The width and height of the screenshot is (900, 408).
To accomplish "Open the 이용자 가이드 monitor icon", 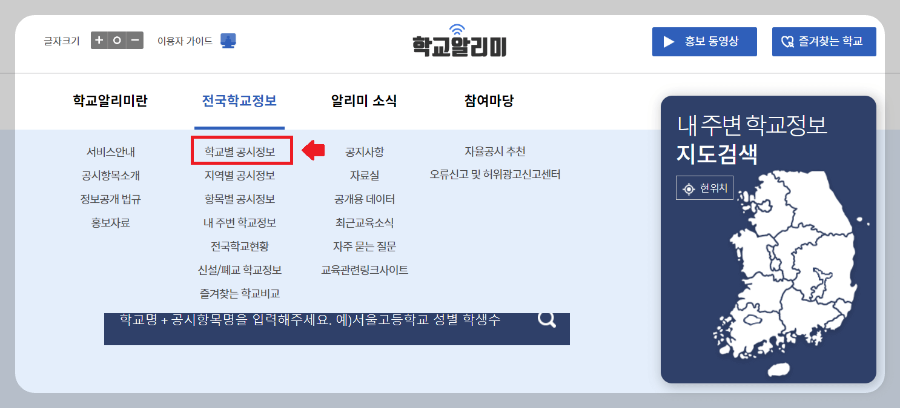I will tap(228, 41).
